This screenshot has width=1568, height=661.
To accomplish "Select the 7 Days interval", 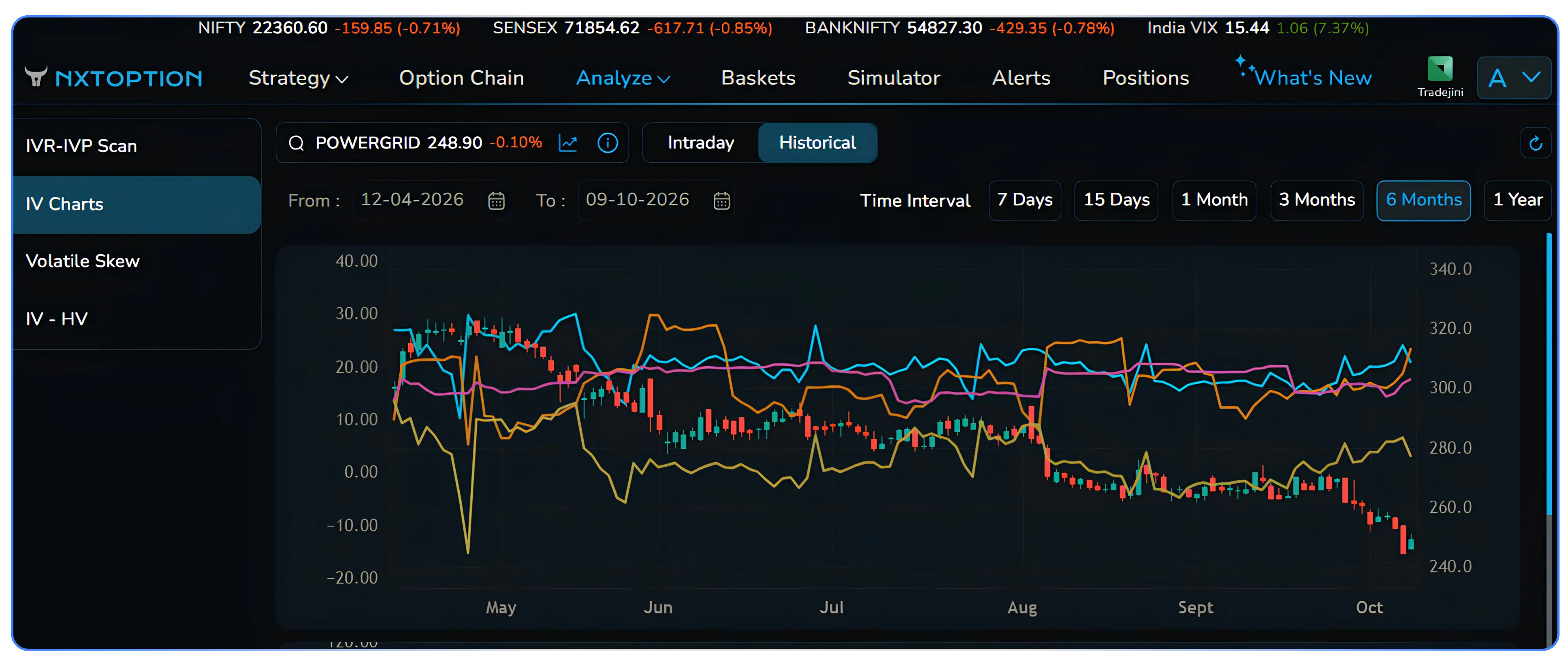I will point(1025,200).
